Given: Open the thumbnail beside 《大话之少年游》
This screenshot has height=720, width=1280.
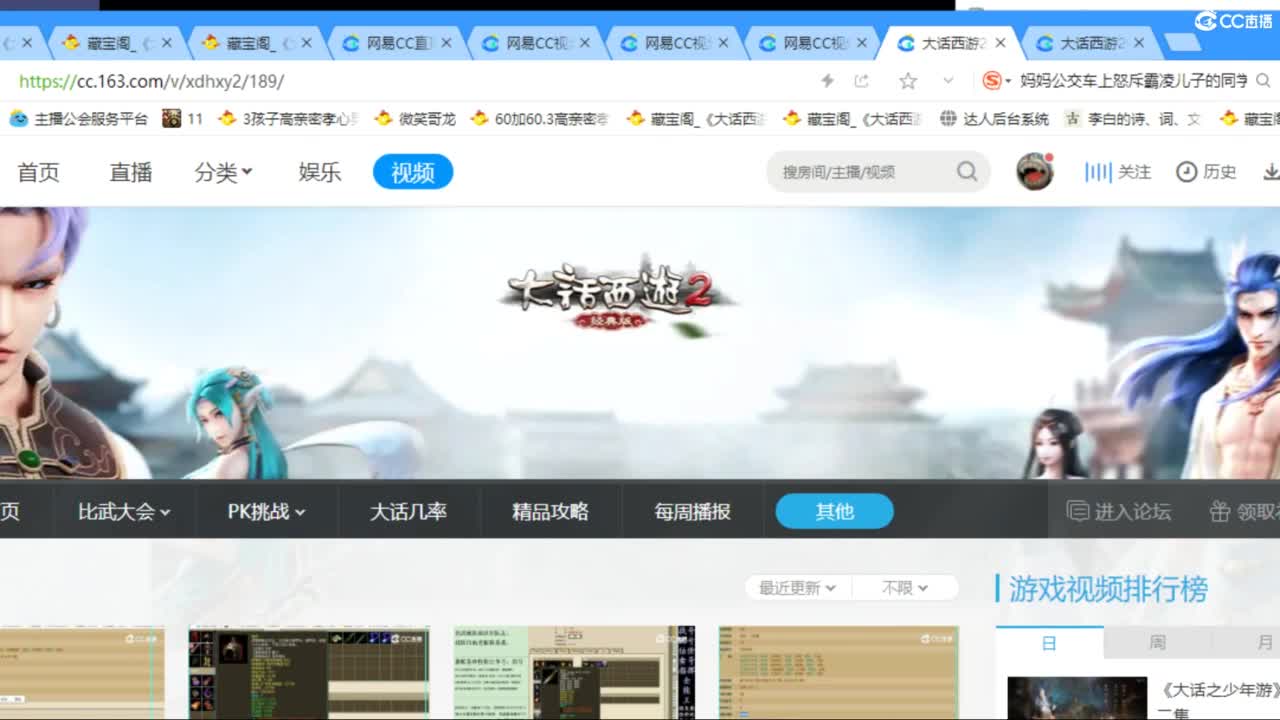Looking at the screenshot, I should point(1077,698).
